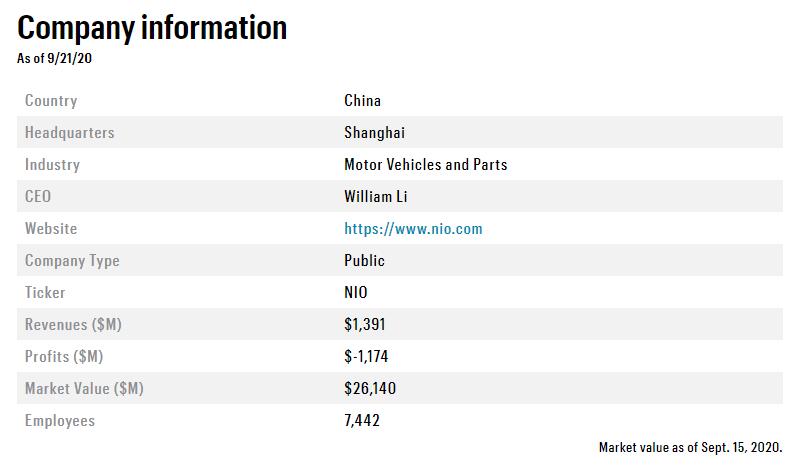801x469 pixels.
Task: Click the China country value
Action: [362, 101]
